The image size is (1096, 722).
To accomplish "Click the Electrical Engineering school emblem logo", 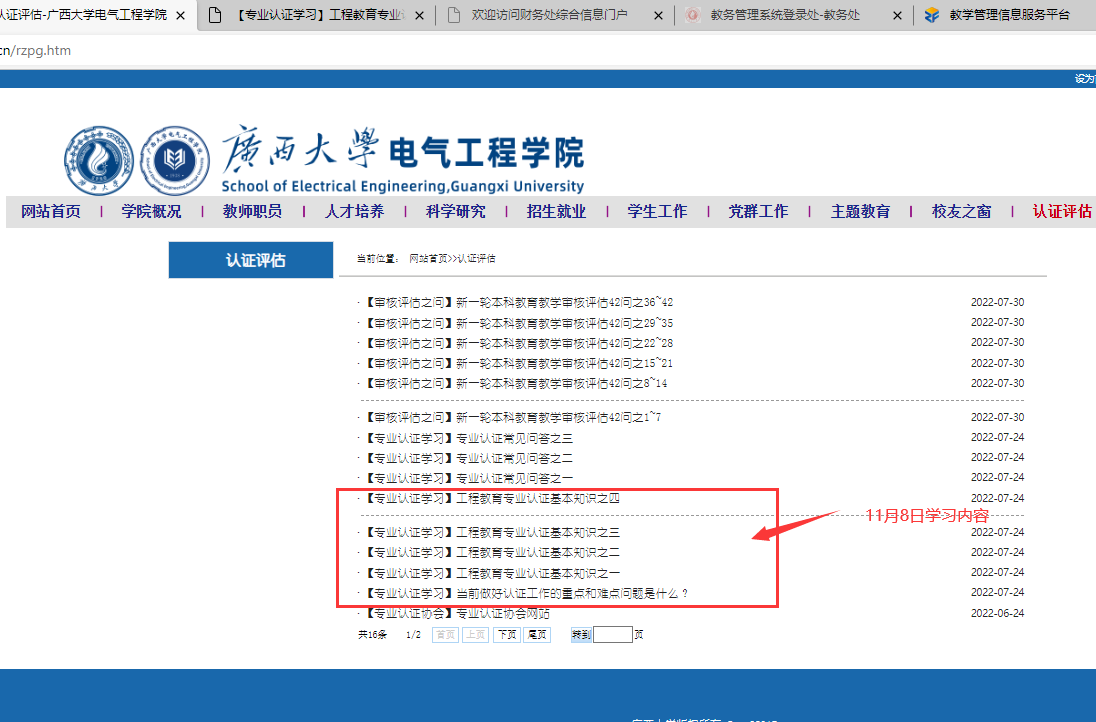I will point(175,159).
